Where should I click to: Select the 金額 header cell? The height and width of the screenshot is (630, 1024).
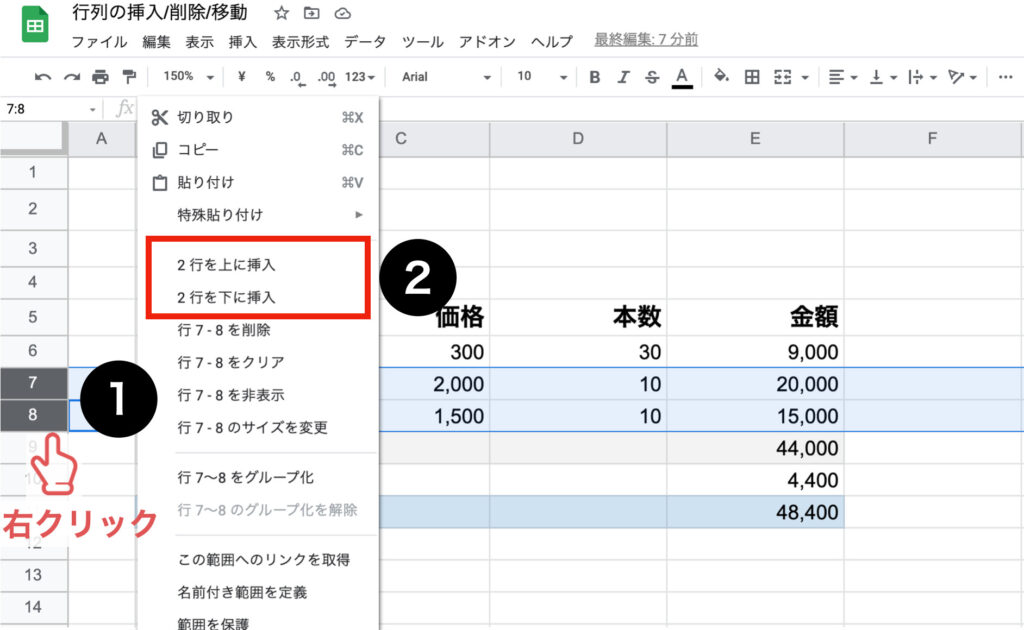tap(755, 317)
